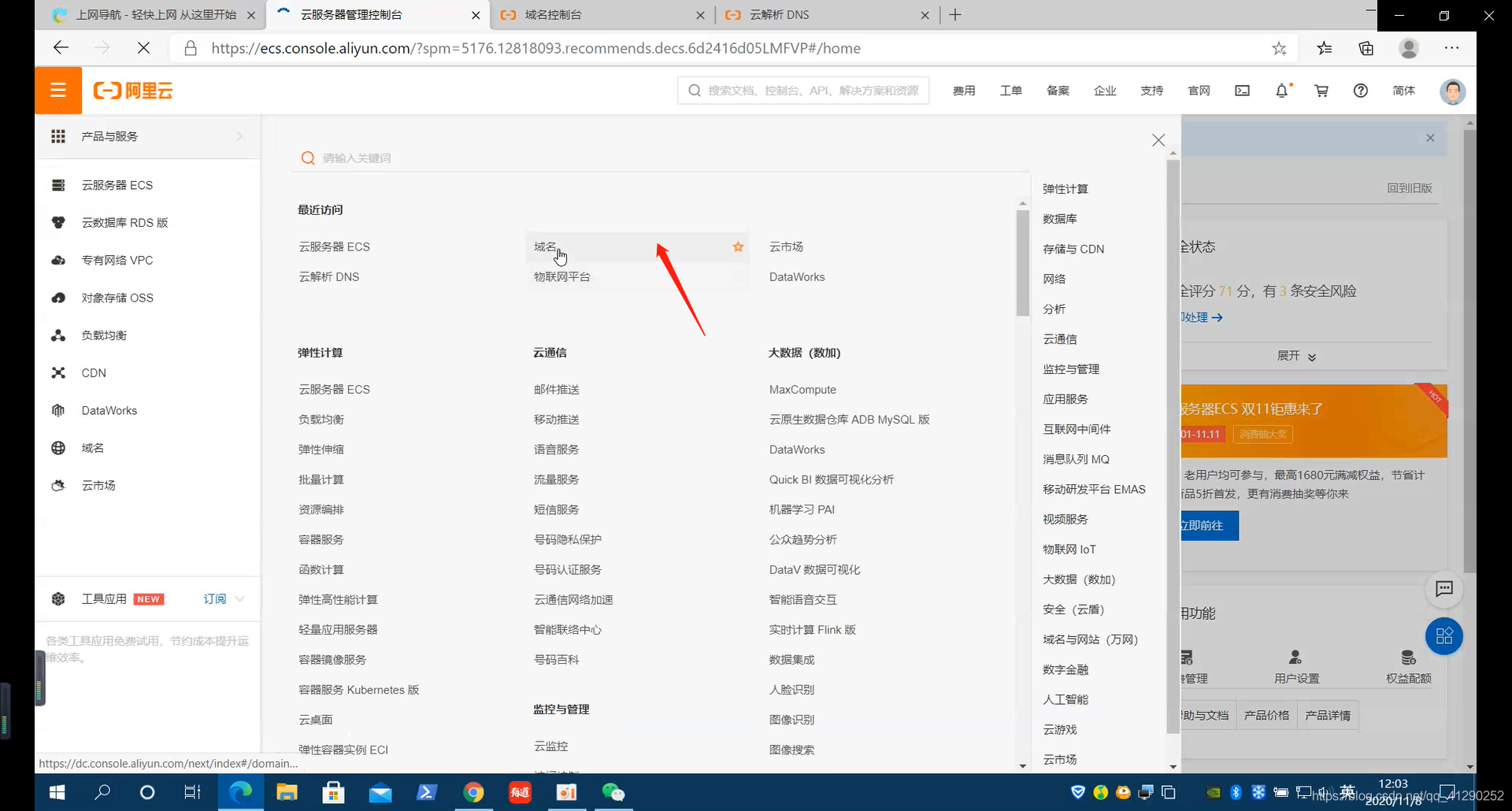Screen dimensions: 1512x811
Task: Open the products hamburger menu
Action: point(57,90)
